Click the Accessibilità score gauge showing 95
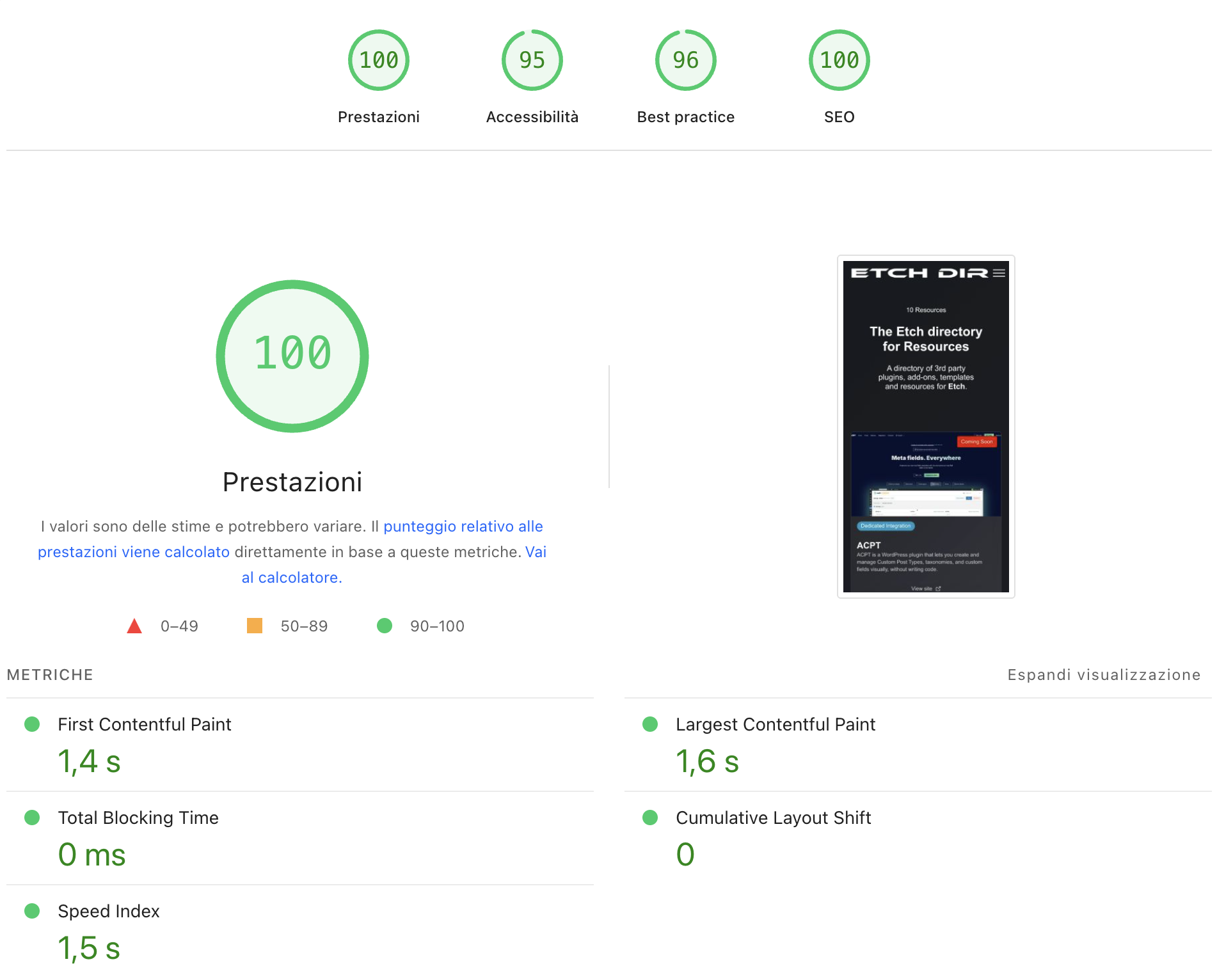 531,59
